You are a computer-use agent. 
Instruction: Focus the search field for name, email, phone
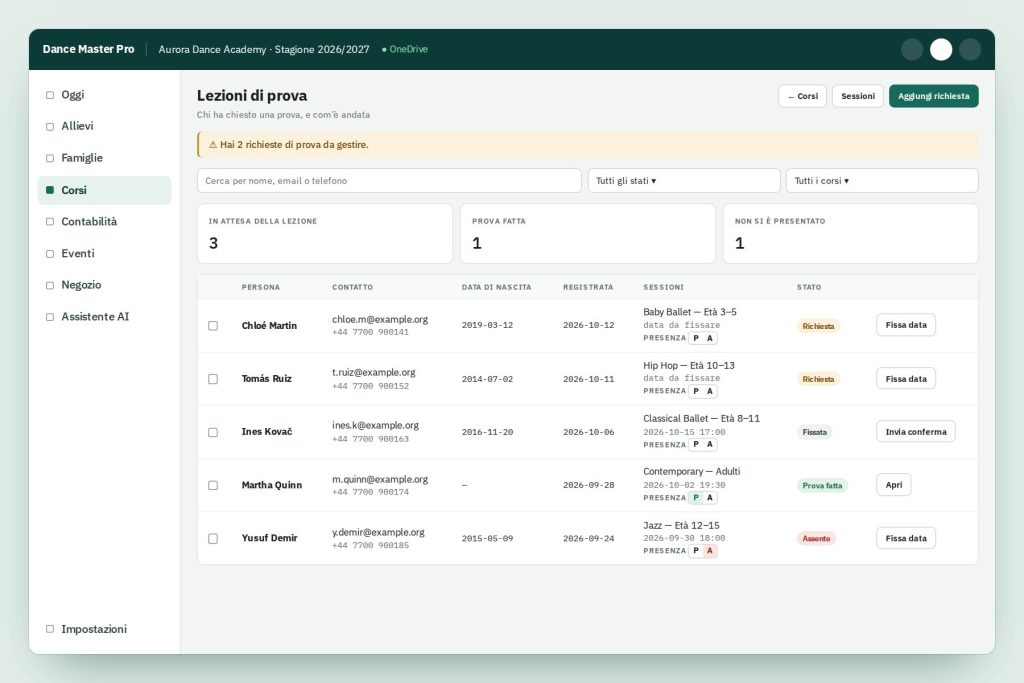click(389, 181)
